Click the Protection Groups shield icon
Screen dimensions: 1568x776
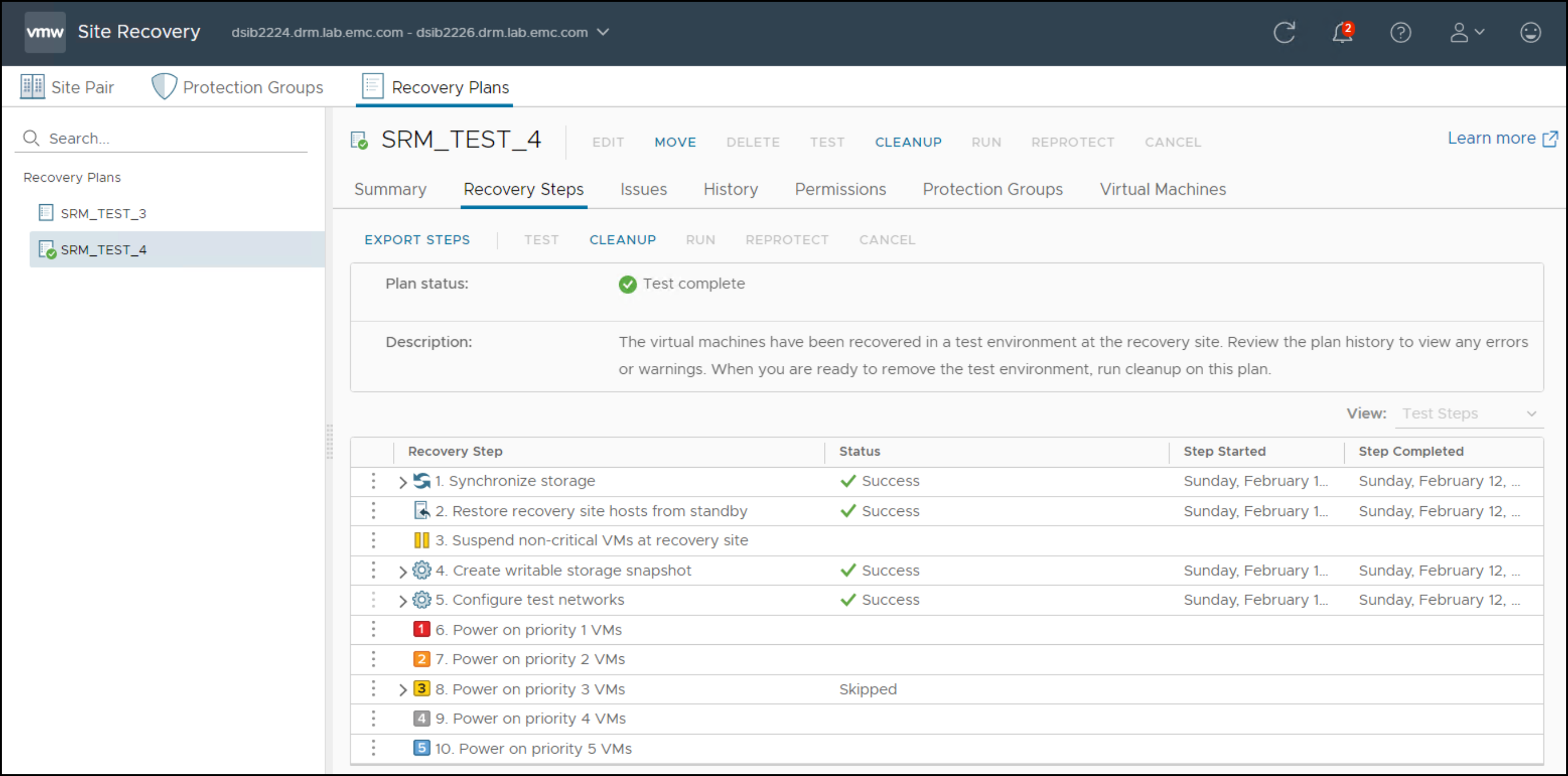tap(164, 87)
